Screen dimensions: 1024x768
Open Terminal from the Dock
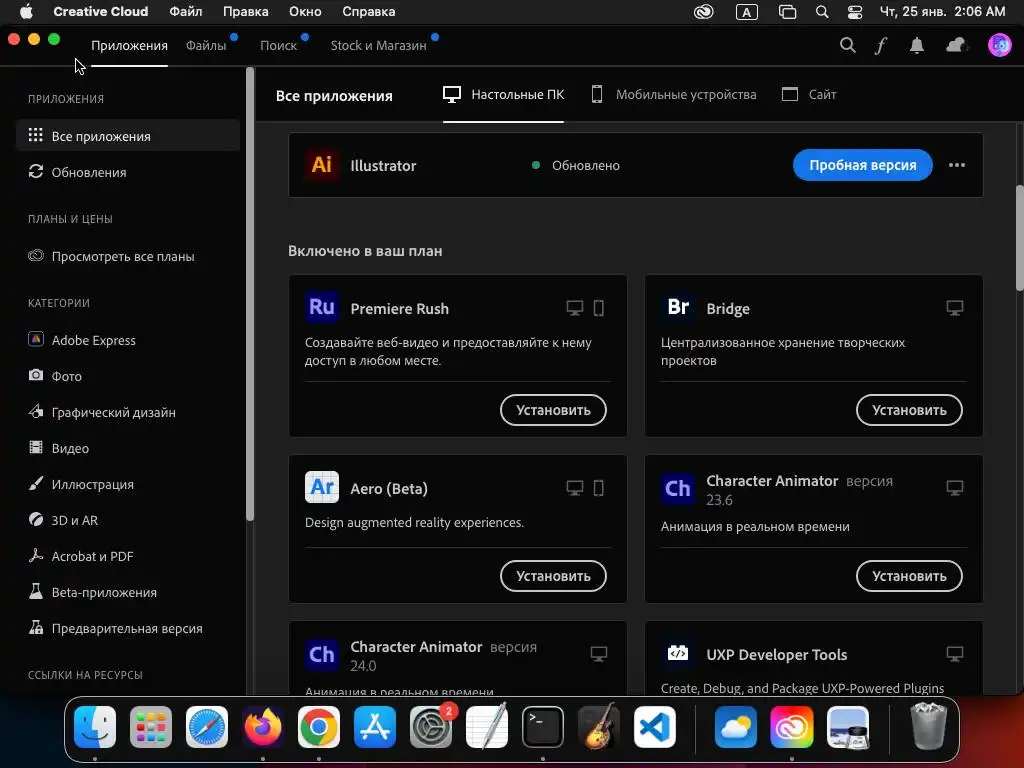543,726
